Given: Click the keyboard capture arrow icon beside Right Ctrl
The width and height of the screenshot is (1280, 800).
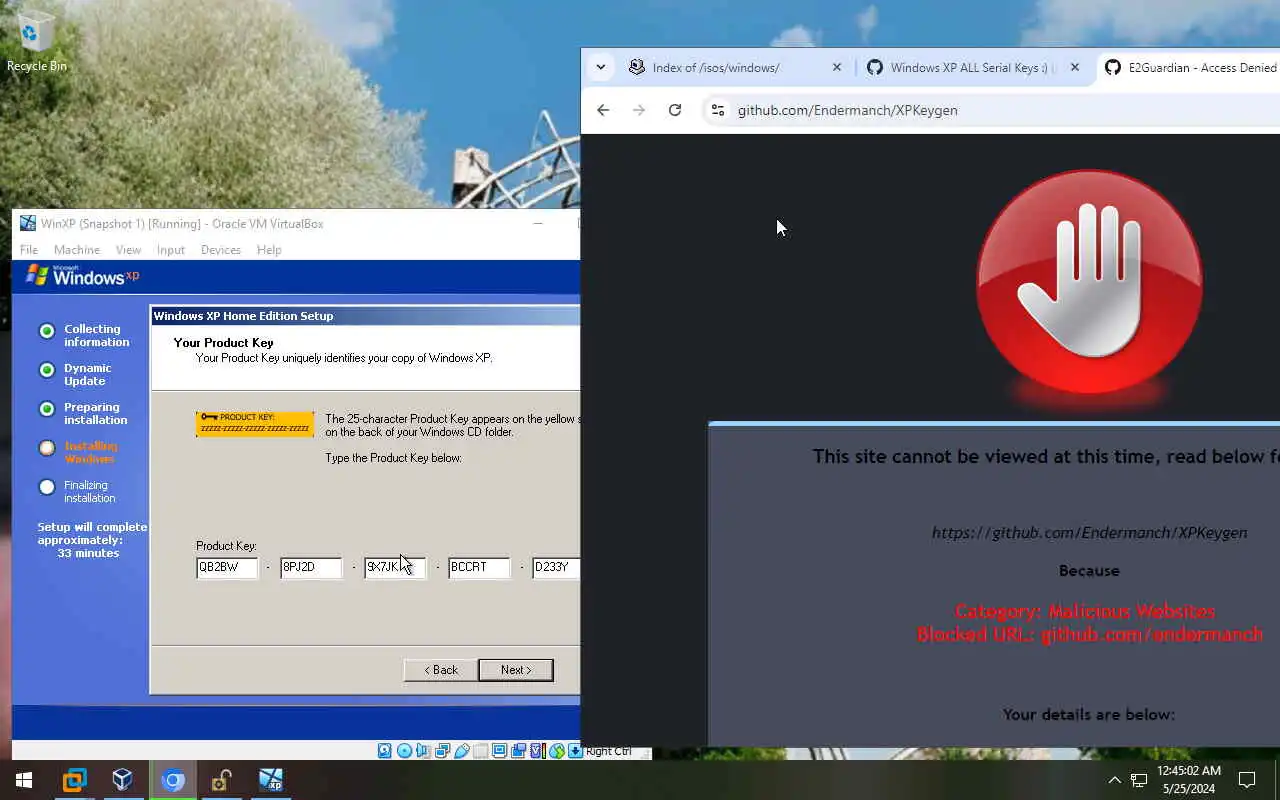Looking at the screenshot, I should coord(575,751).
